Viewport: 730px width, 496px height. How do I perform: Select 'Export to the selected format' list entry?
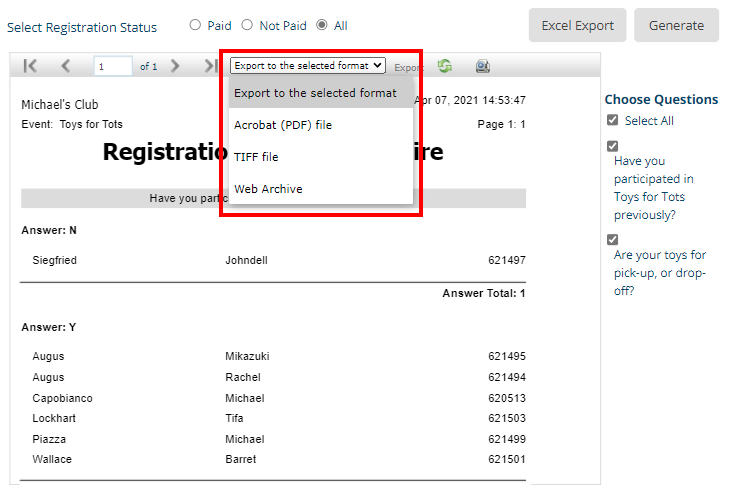(x=315, y=93)
